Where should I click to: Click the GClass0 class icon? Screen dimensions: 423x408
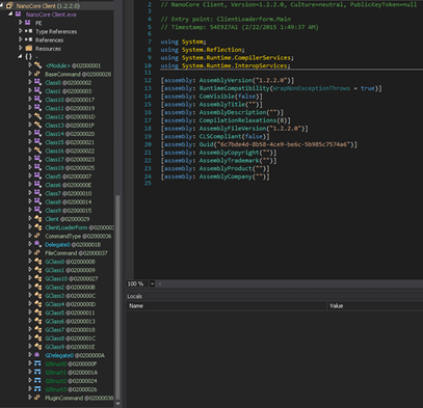pos(38,261)
